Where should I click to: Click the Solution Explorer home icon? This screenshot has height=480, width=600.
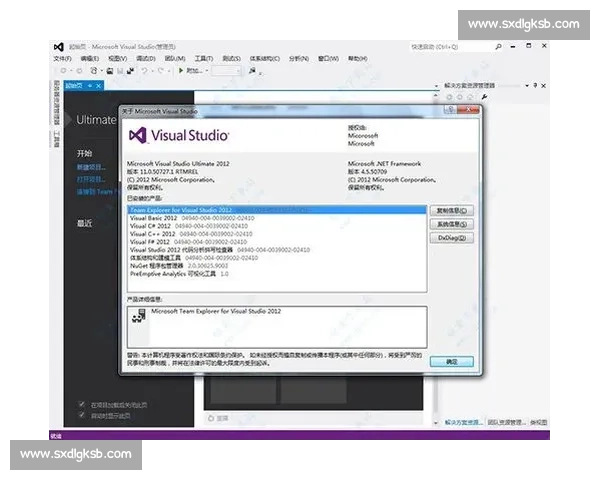pos(470,97)
